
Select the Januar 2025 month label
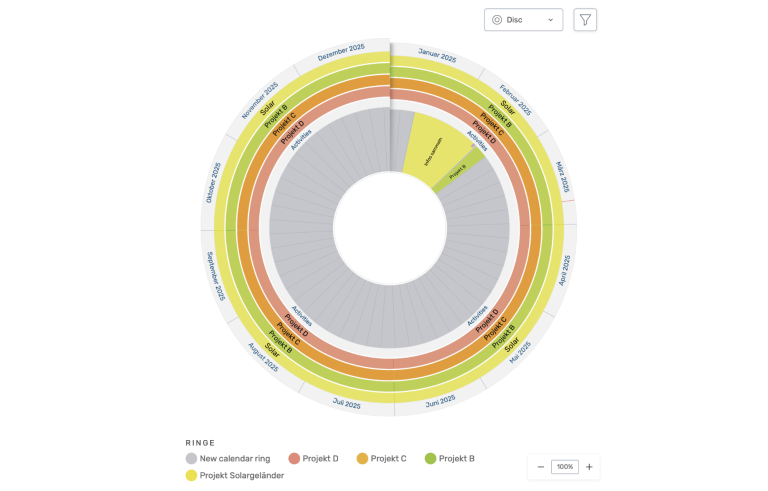coord(437,56)
